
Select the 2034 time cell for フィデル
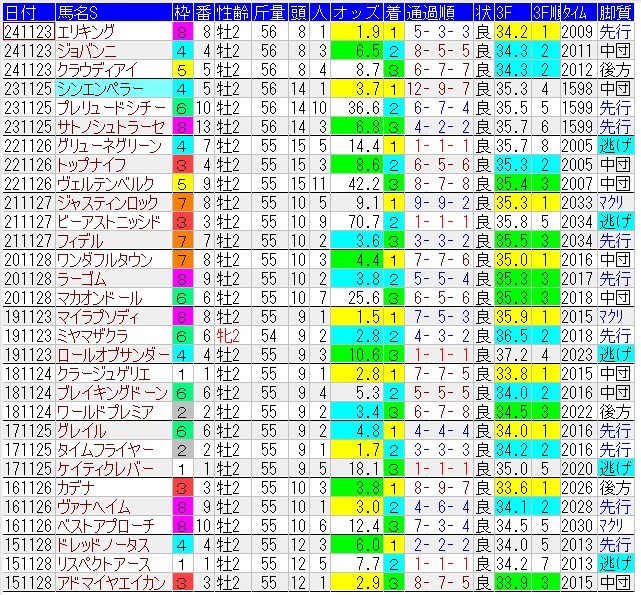point(577,241)
